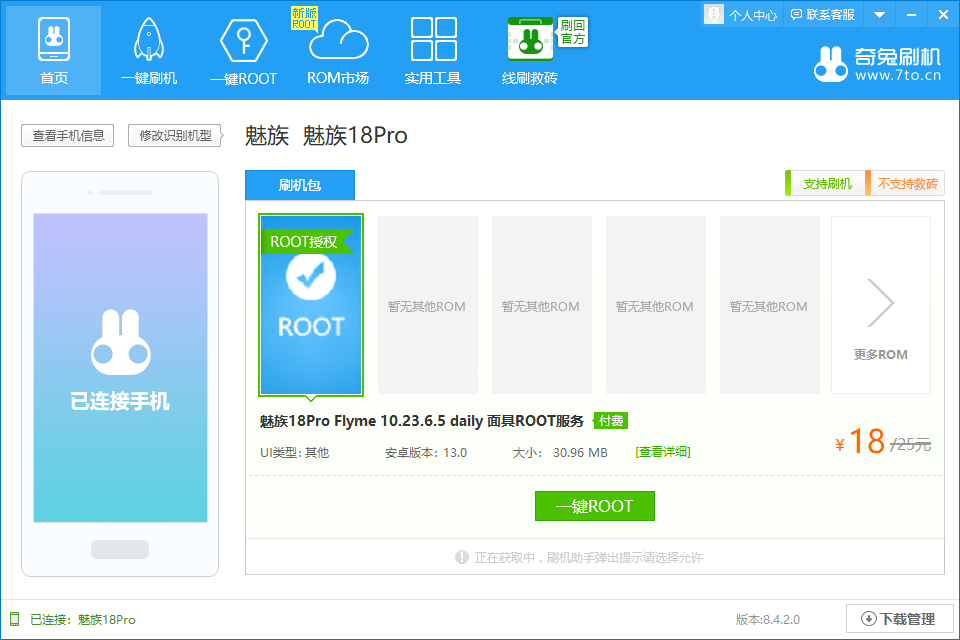Screen dimensions: 960x640
Task: Select the ROOT授权 package thumbnail
Action: tap(311, 305)
